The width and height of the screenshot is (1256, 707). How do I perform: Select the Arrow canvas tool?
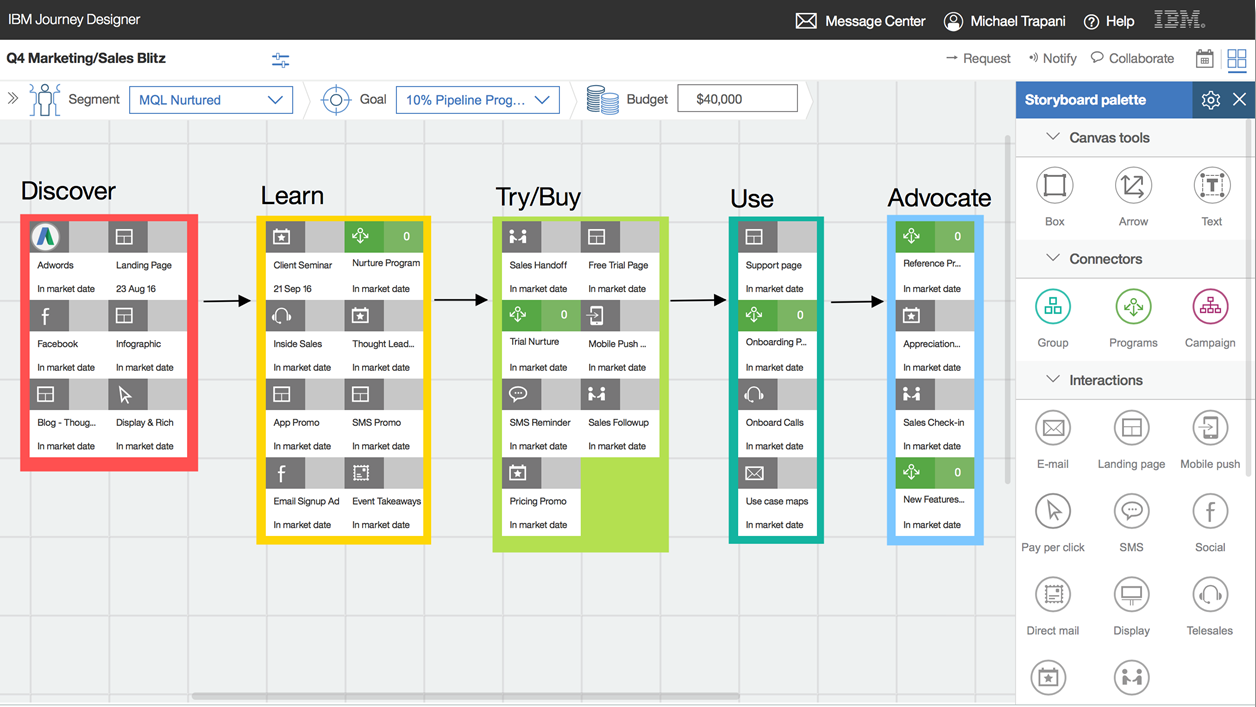click(x=1132, y=185)
